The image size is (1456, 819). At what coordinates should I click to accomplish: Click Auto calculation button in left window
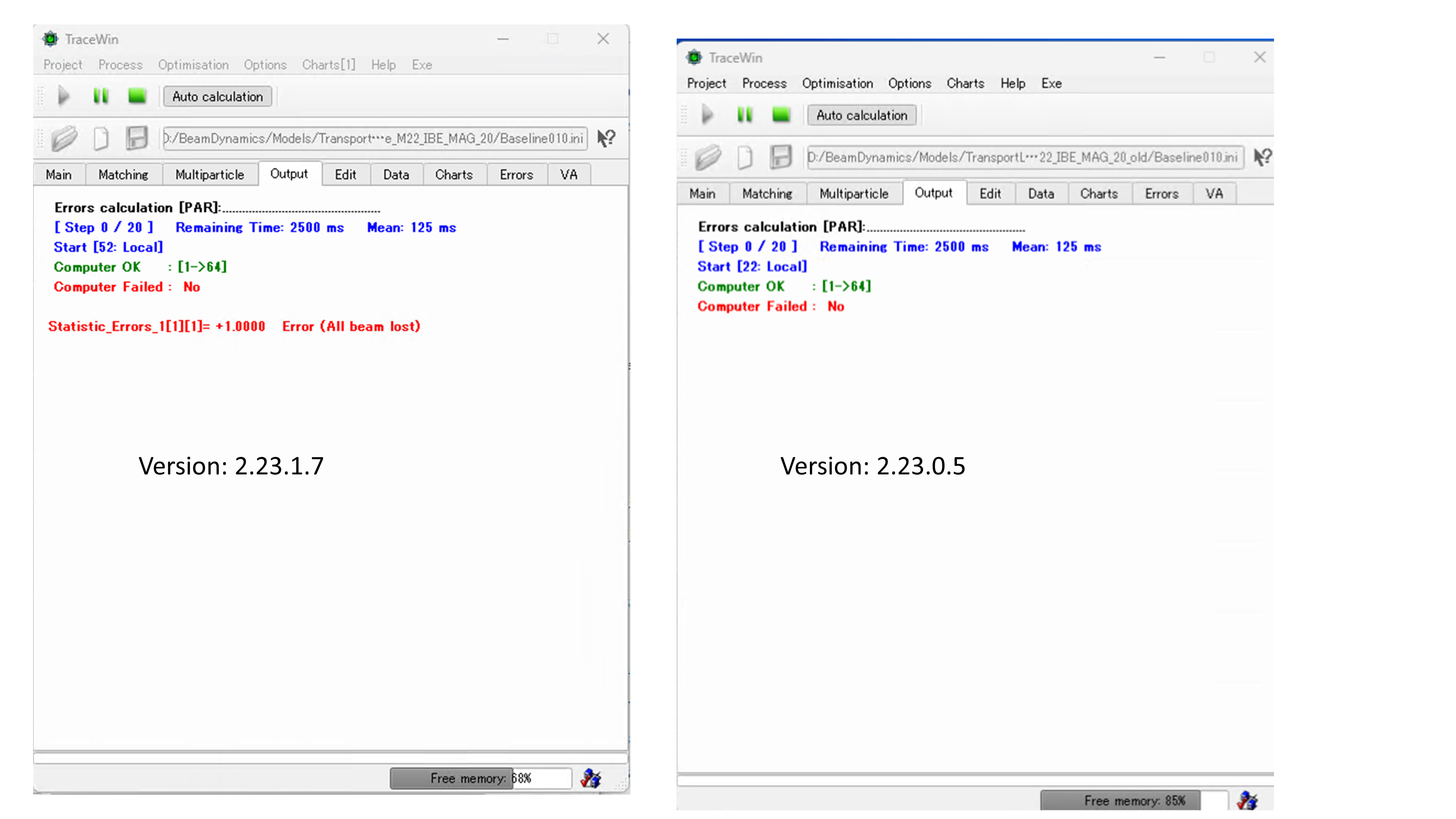[218, 97]
